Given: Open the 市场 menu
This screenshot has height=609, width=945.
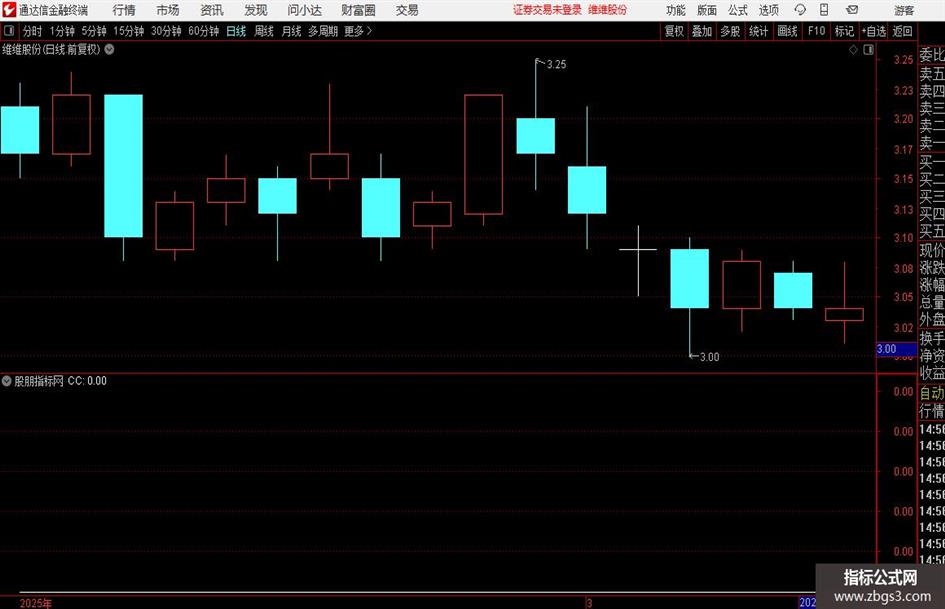Looking at the screenshot, I should (168, 10).
